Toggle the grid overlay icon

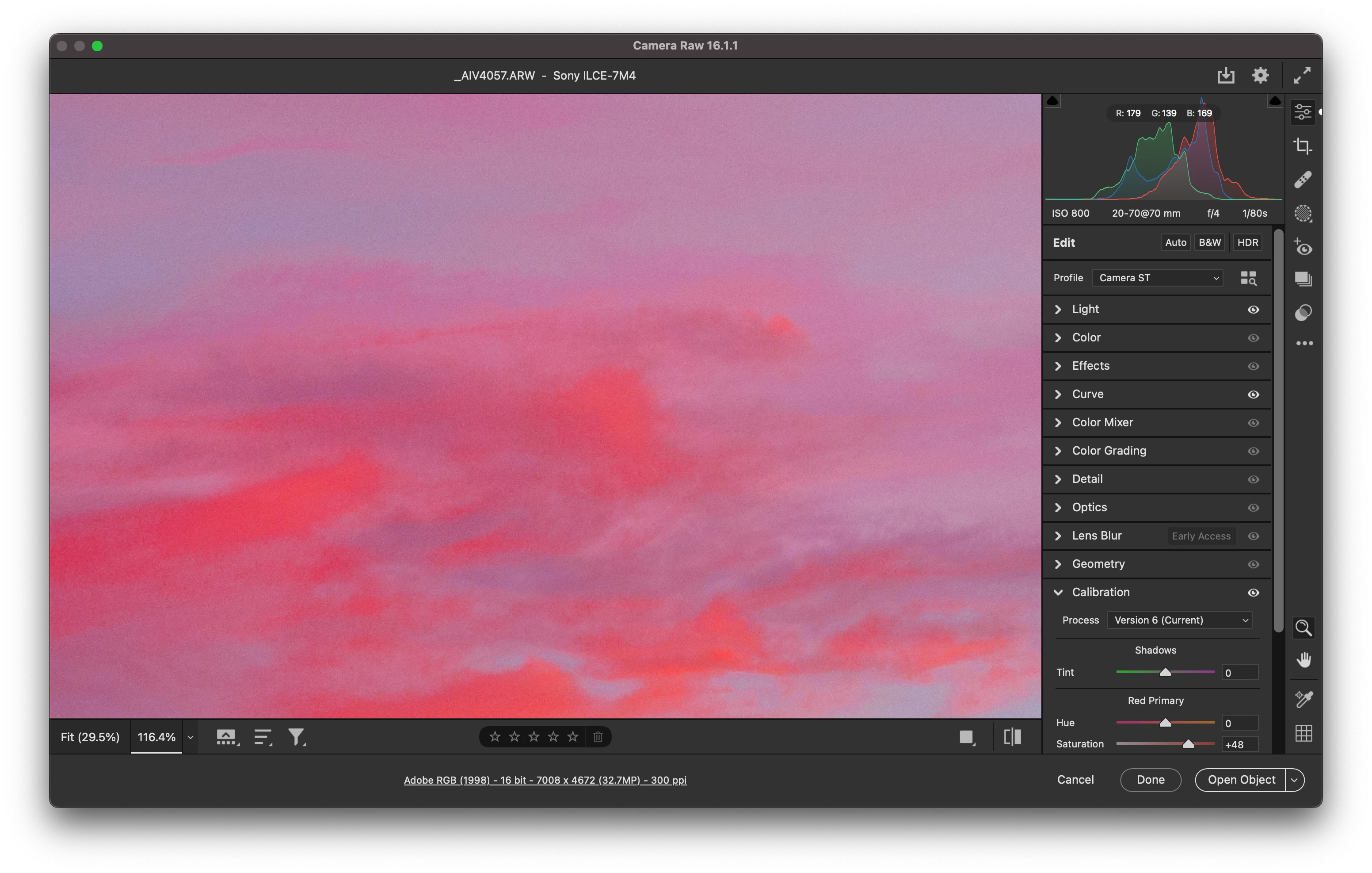[1303, 733]
